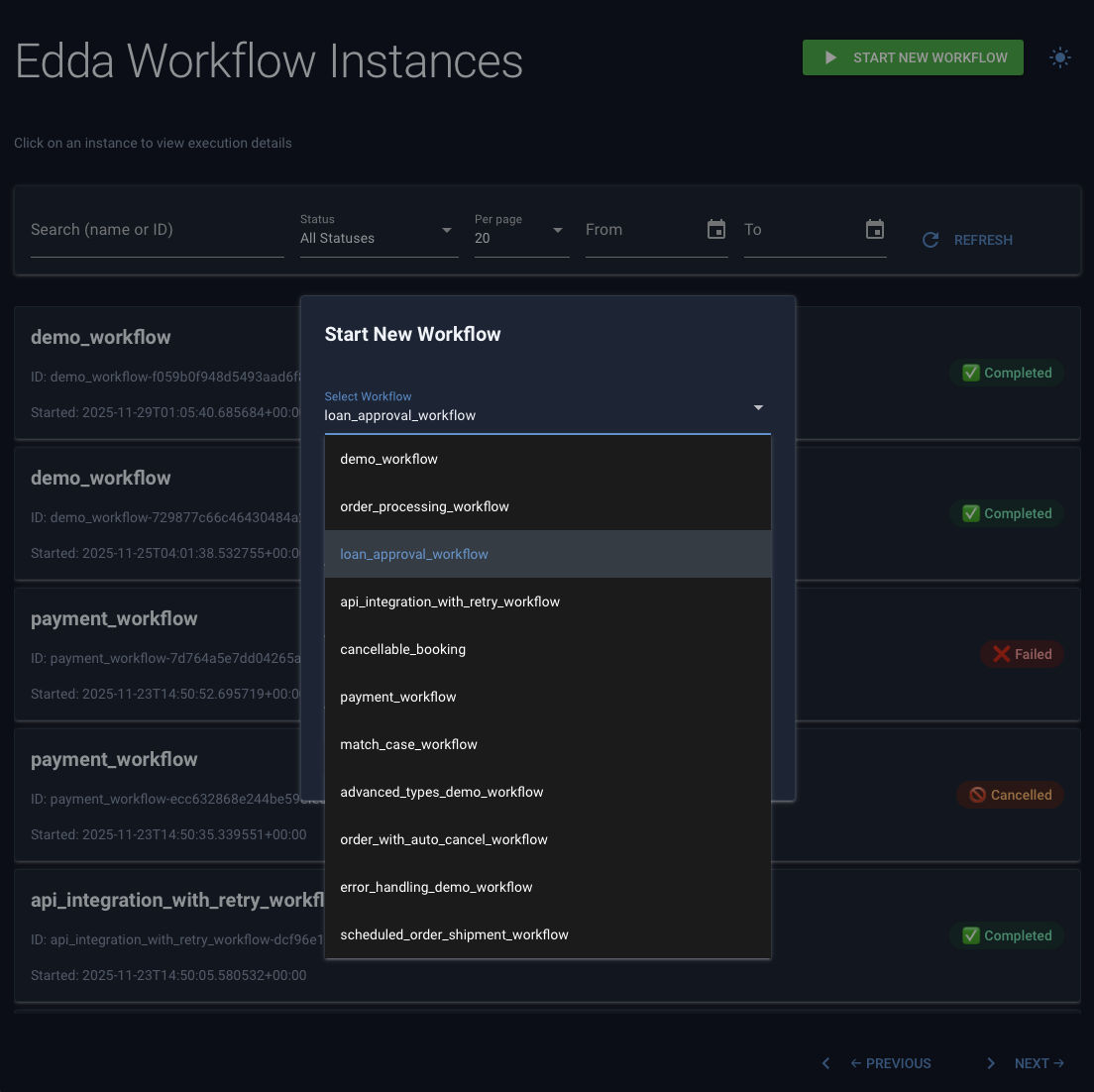The width and height of the screenshot is (1094, 1092).
Task: Open the From date calendar picker
Action: tap(716, 229)
